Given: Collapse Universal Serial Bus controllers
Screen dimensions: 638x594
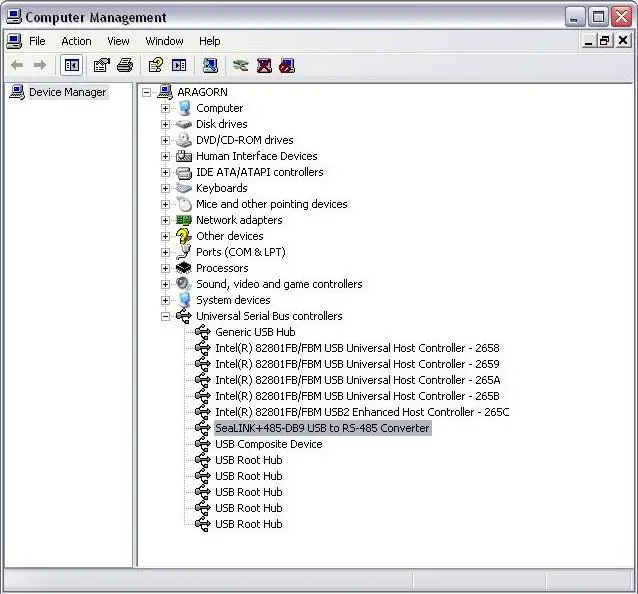Looking at the screenshot, I should click(x=165, y=316).
